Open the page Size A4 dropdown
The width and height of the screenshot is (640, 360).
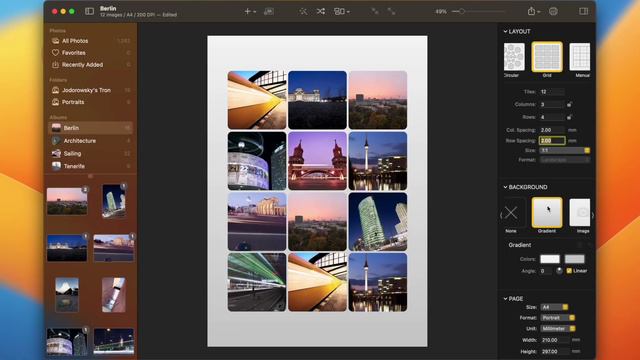(554, 307)
